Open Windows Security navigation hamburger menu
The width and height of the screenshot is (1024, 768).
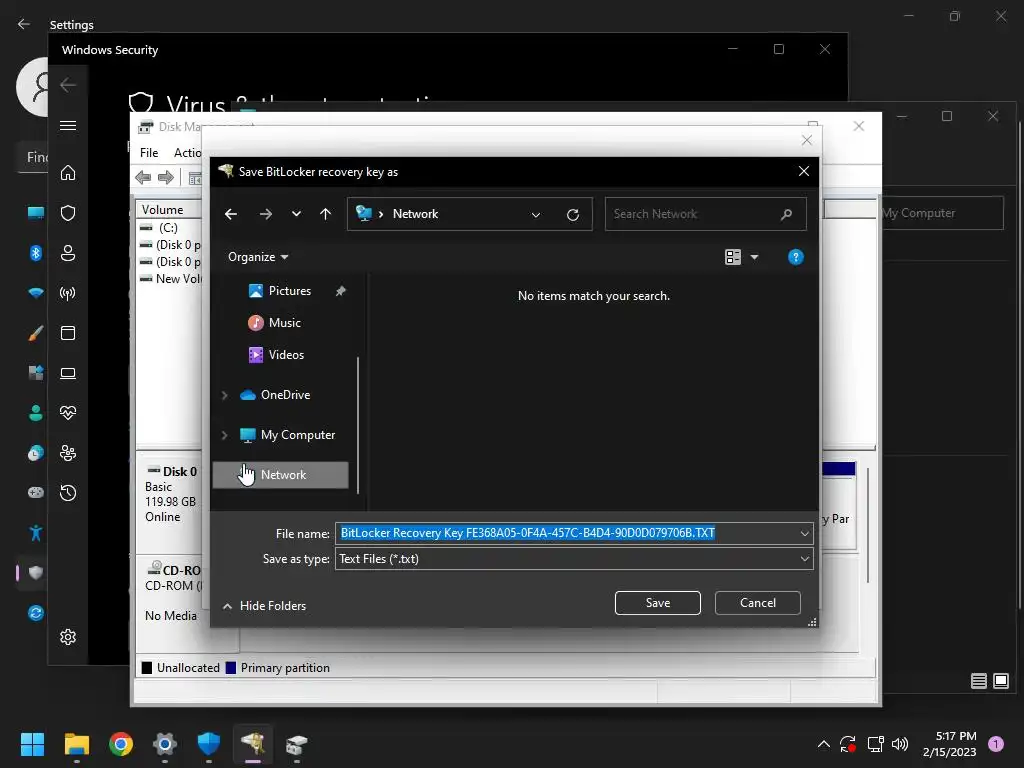(x=68, y=125)
